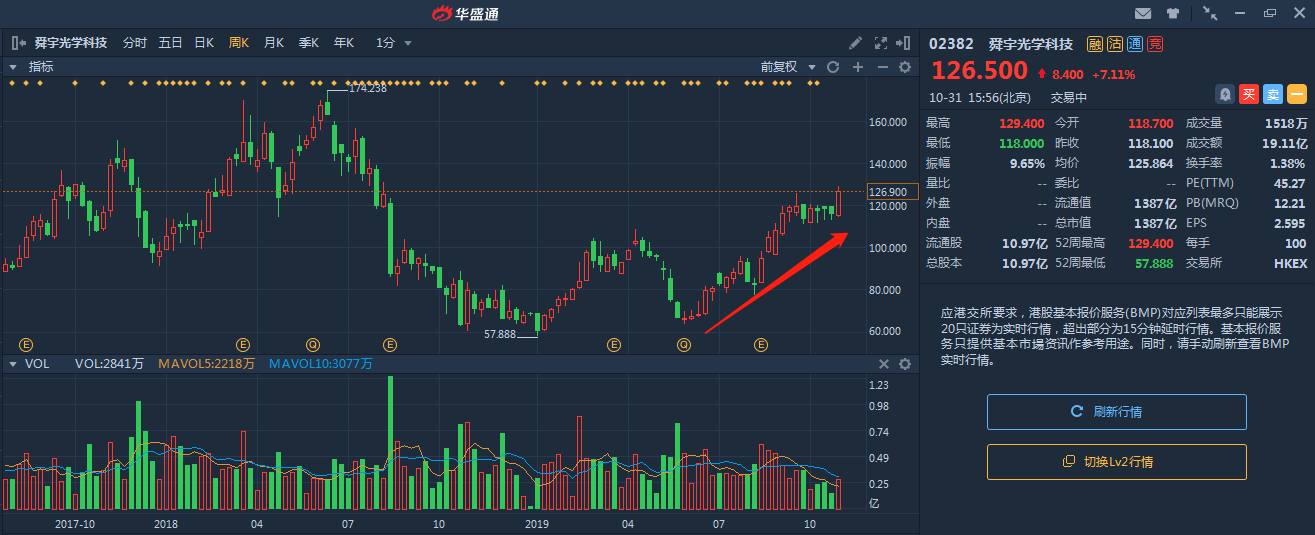The height and width of the screenshot is (535, 1315).
Task: Click the 刷新行情 button
Action: (x=1116, y=412)
